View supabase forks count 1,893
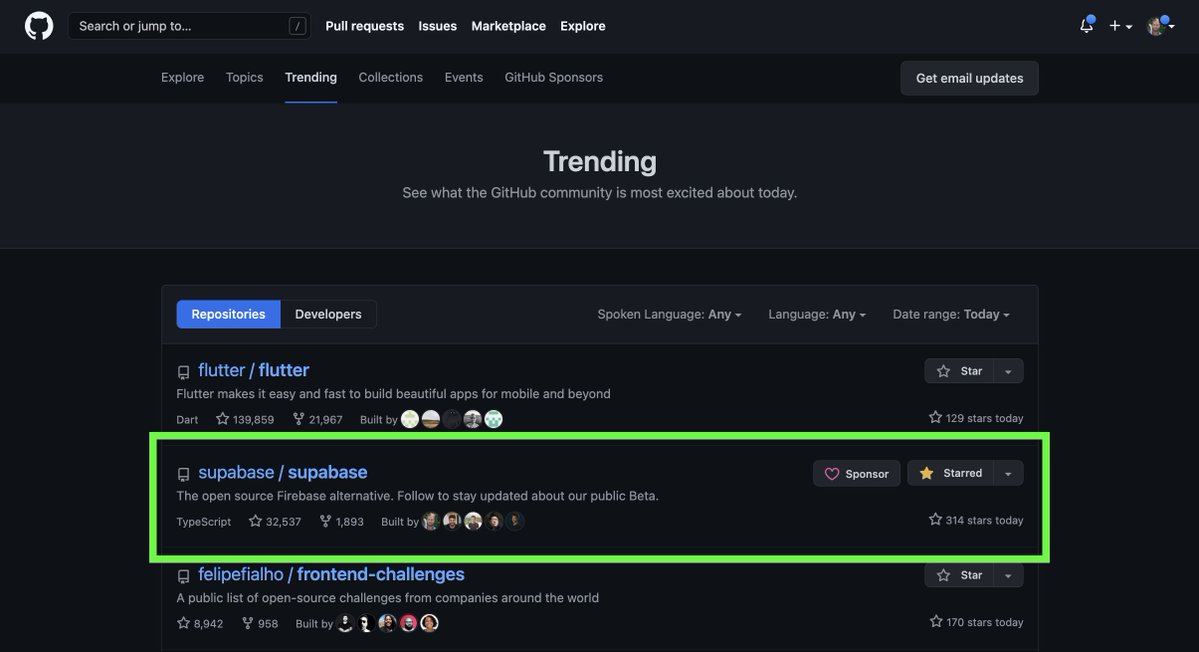 click(341, 521)
